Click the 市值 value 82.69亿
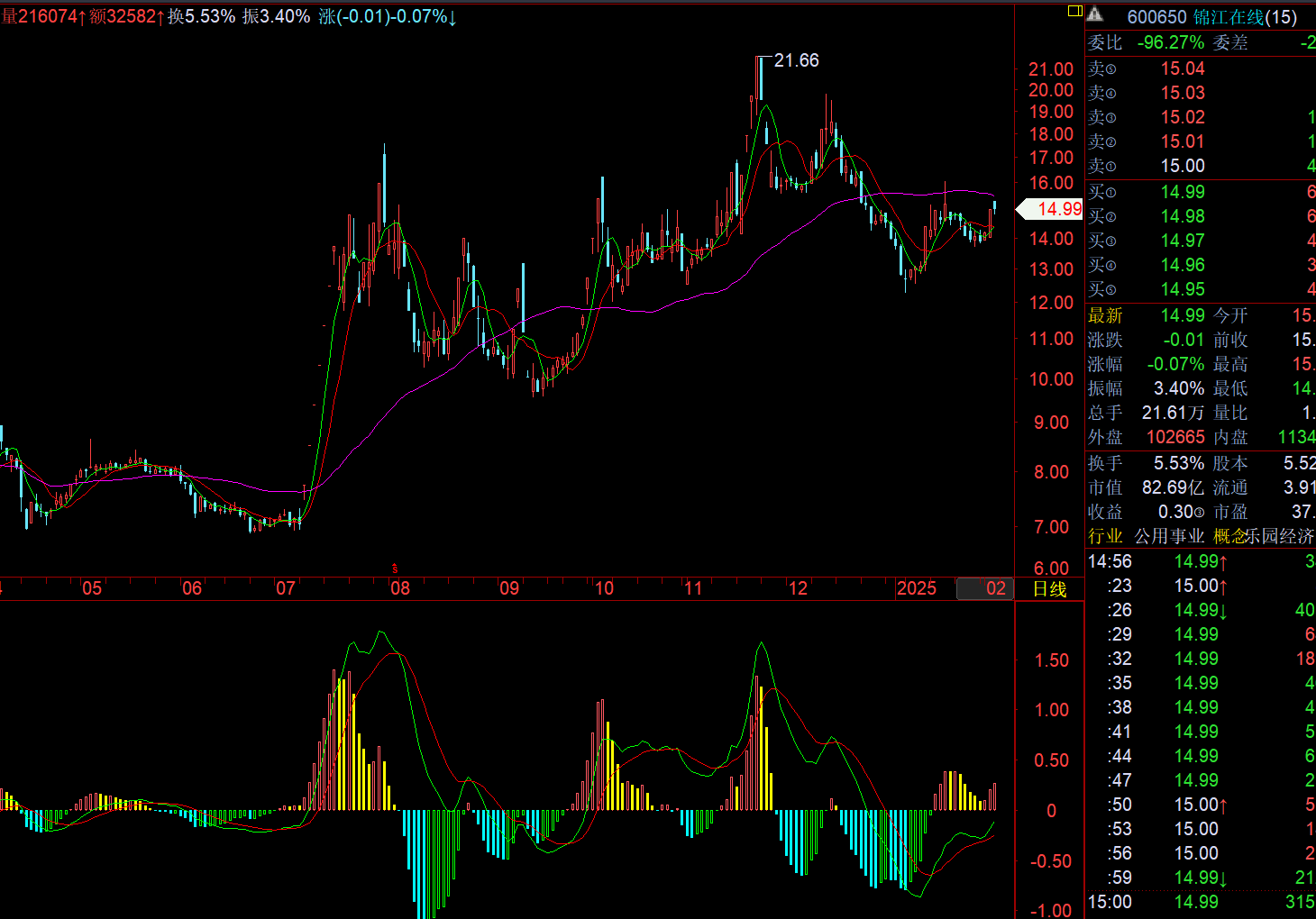 click(x=1173, y=487)
